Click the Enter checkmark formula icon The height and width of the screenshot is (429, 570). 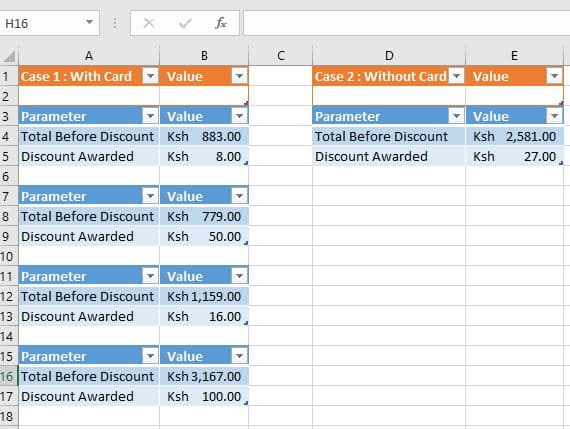(185, 23)
